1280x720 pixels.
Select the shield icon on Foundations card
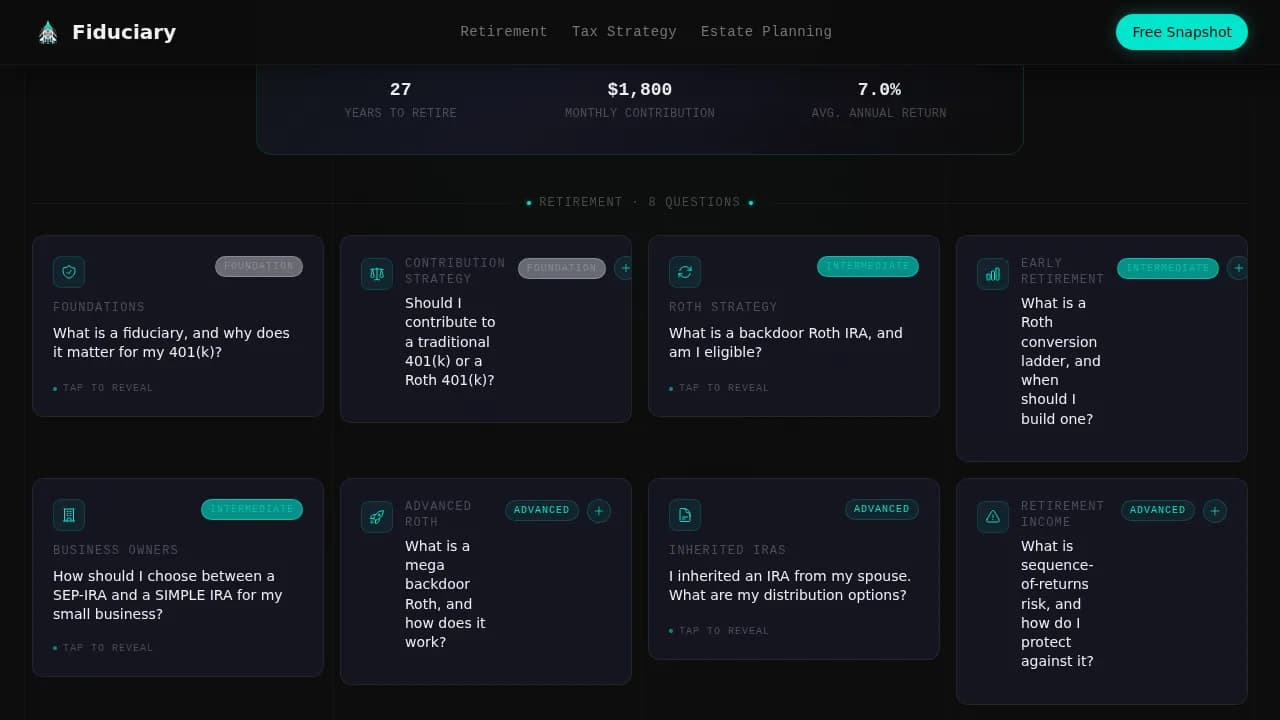coord(69,271)
